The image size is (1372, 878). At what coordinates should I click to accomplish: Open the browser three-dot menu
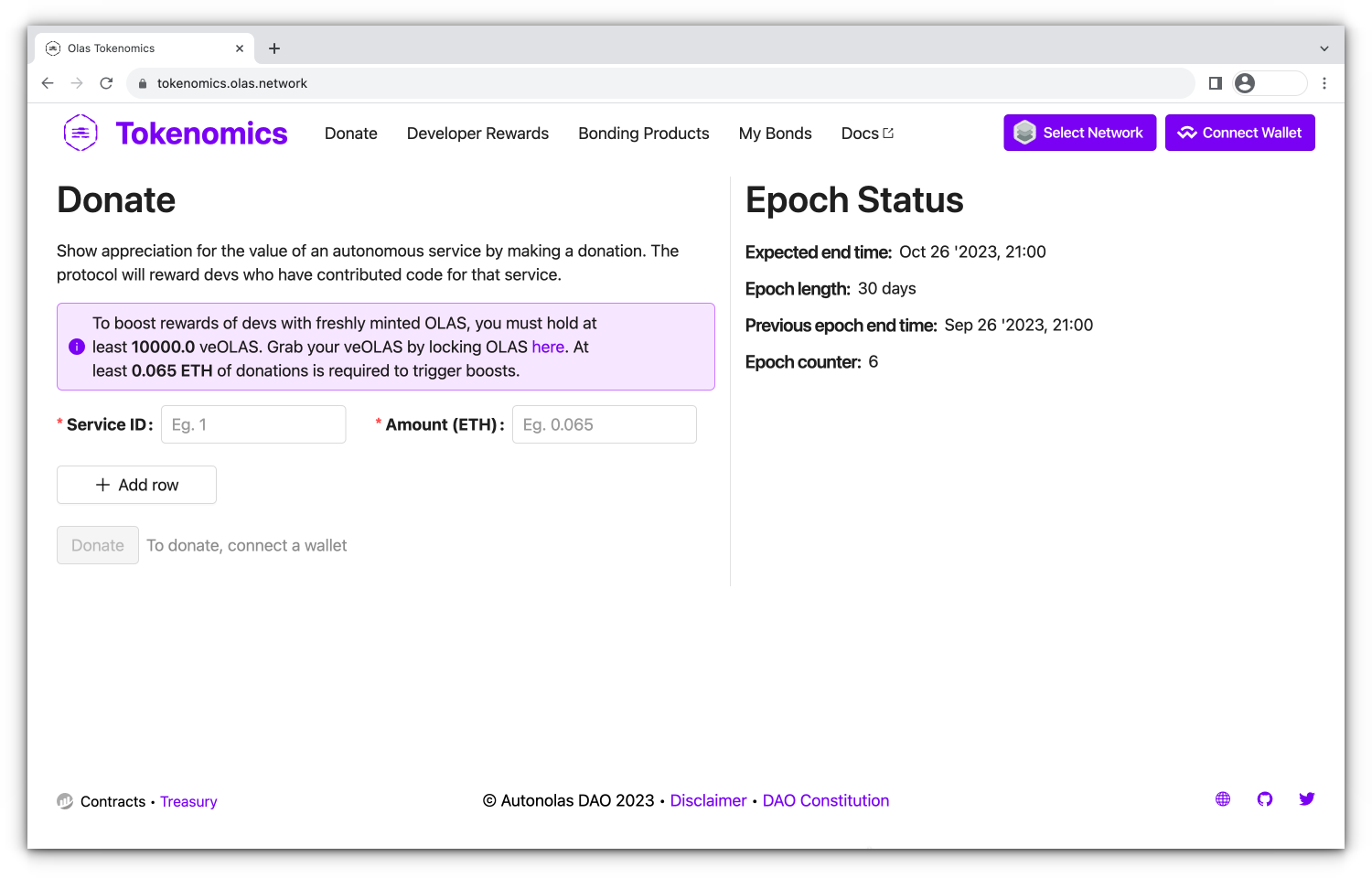coord(1324,83)
